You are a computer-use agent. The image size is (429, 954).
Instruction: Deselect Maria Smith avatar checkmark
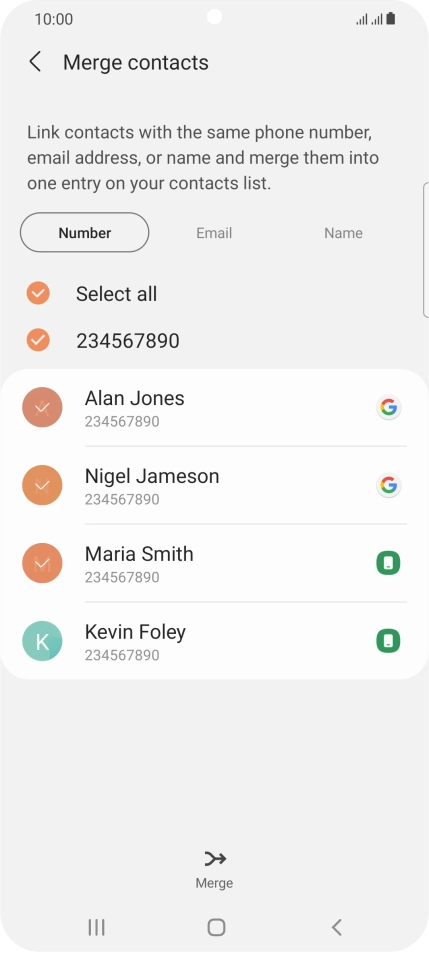[42, 563]
